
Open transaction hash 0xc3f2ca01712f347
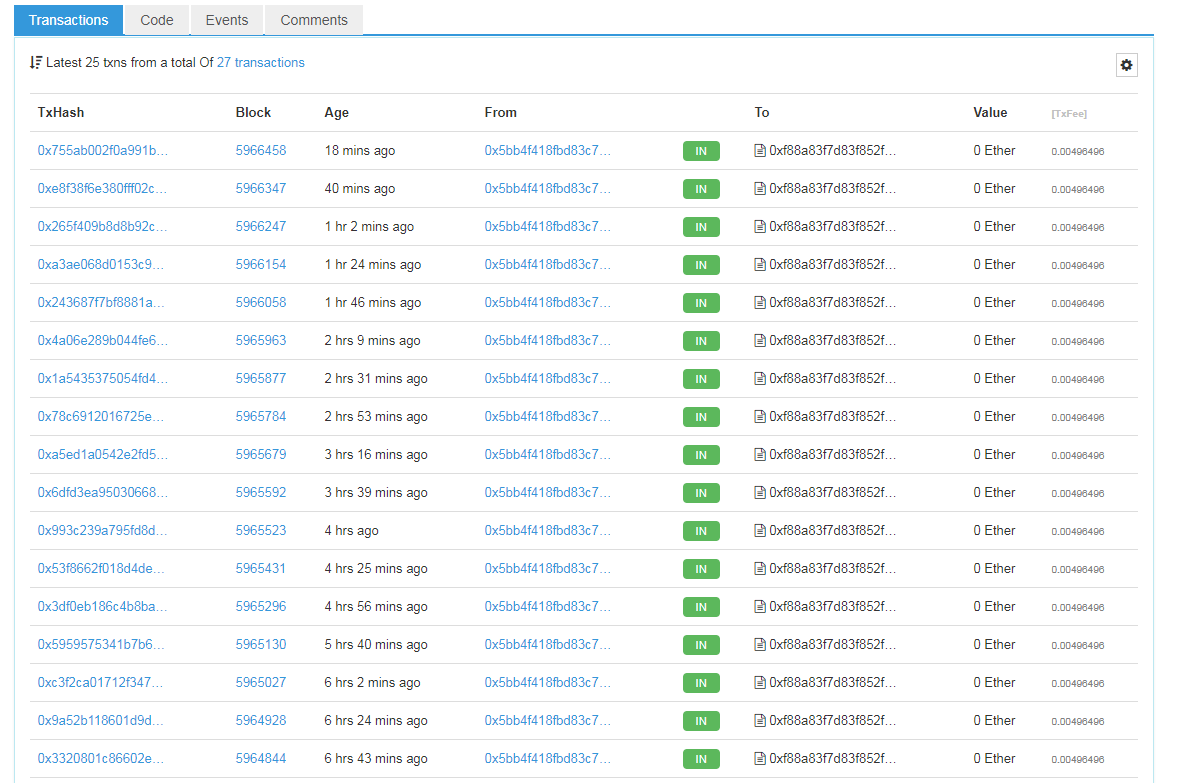(100, 682)
